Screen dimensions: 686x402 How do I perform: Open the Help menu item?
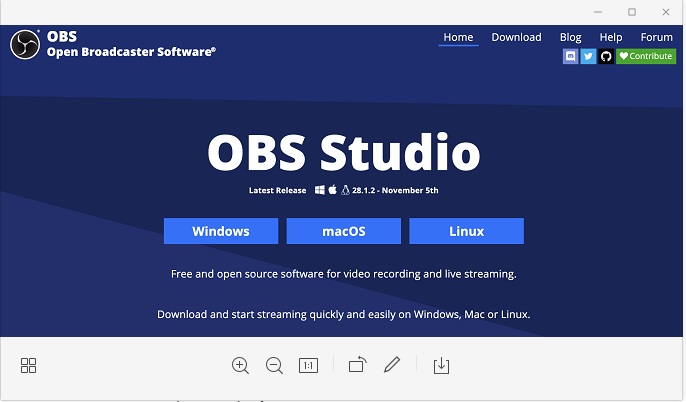click(x=610, y=37)
